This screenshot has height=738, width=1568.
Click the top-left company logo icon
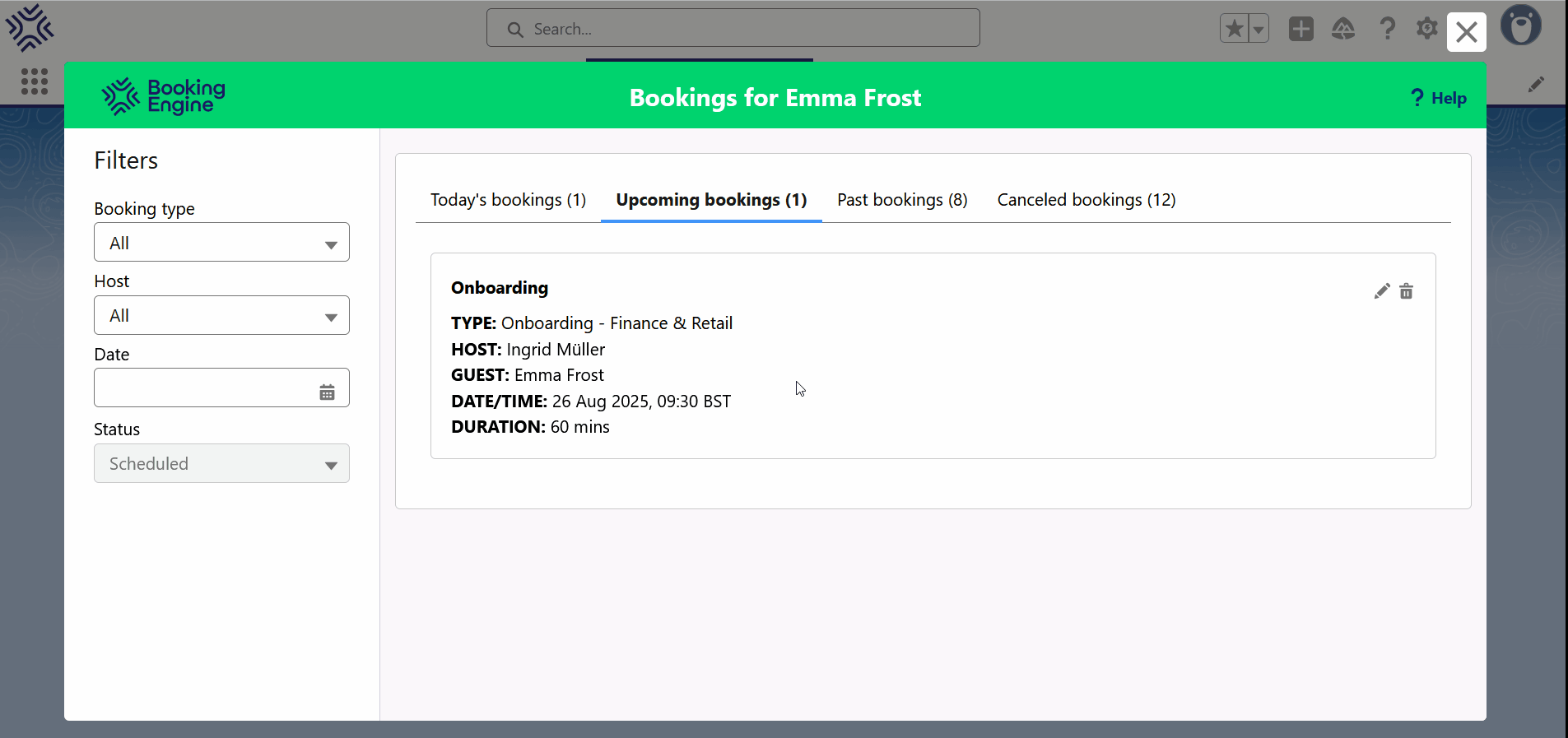click(x=30, y=27)
